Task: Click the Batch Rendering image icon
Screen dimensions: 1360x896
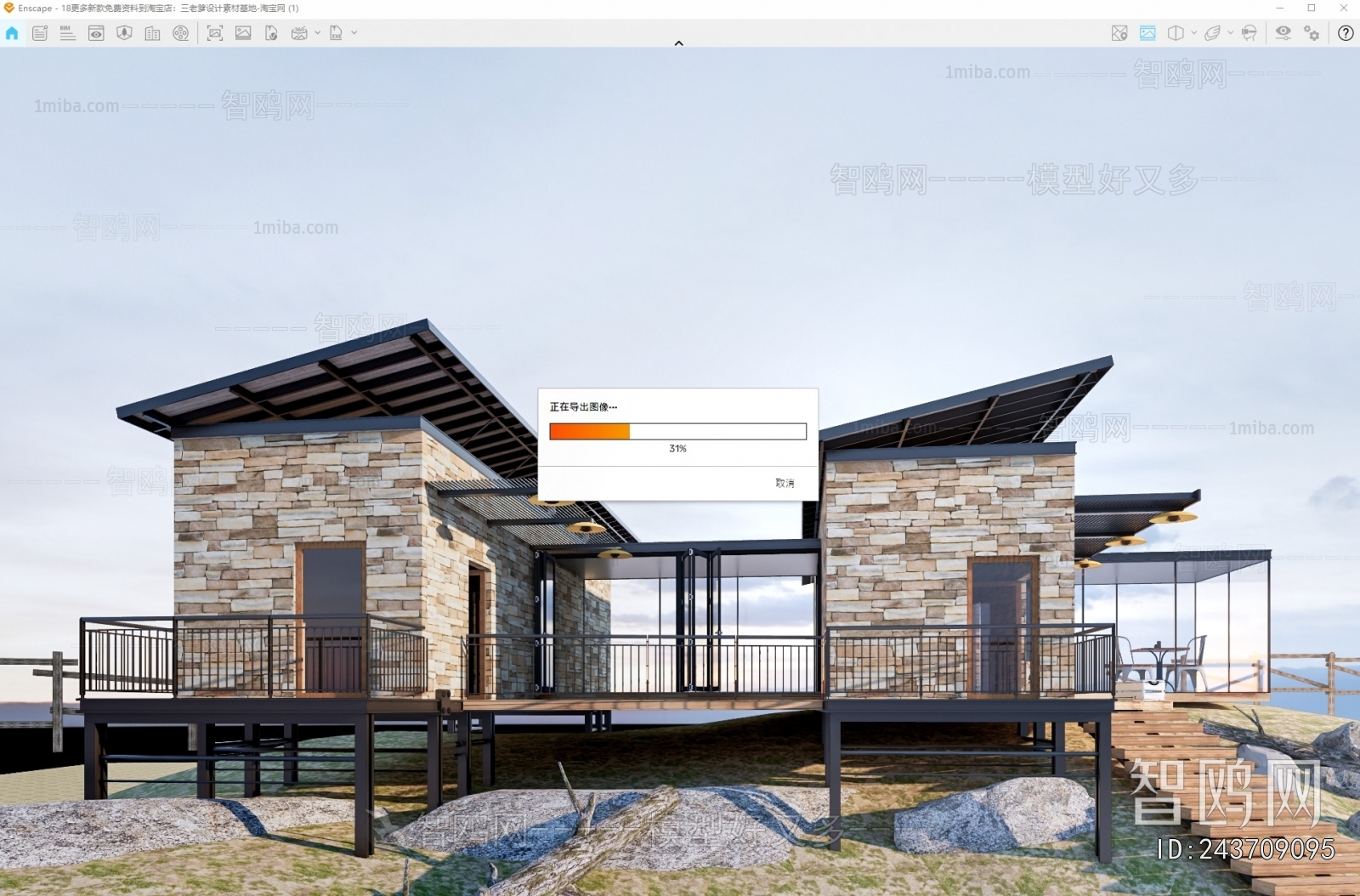Action: 243,33
